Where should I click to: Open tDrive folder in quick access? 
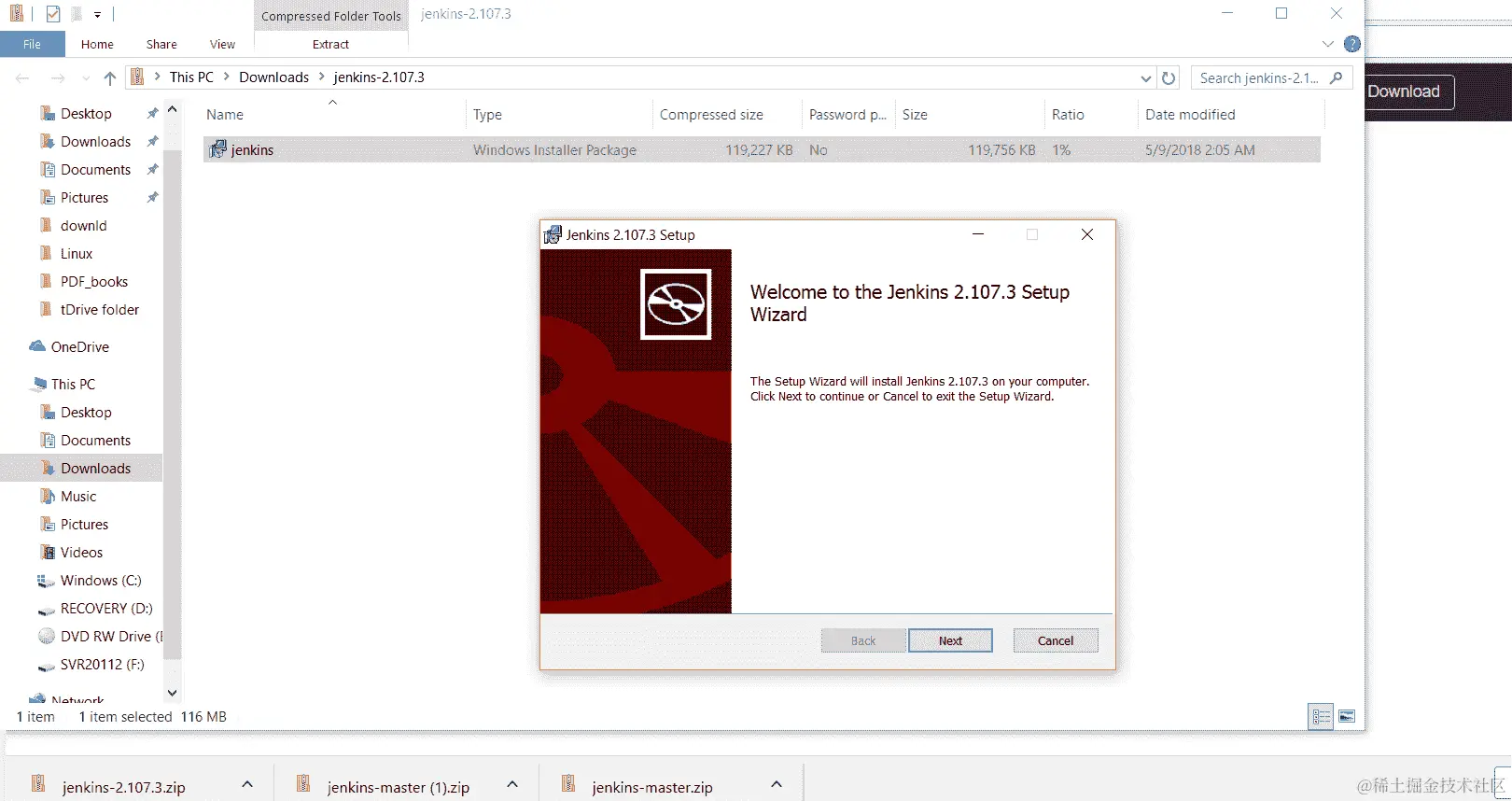(99, 310)
